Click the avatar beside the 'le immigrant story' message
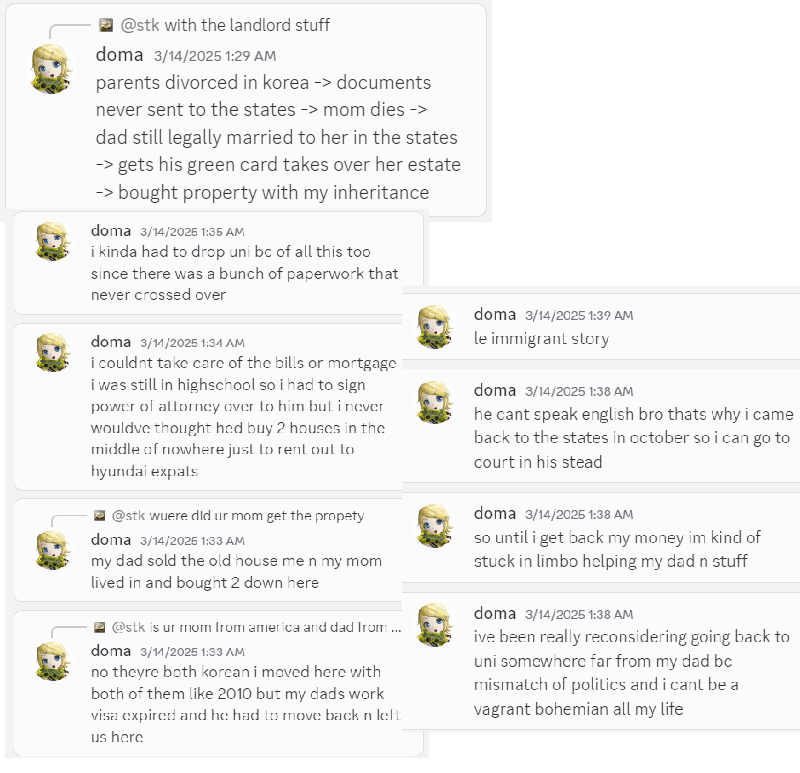Image resolution: width=800 pixels, height=773 pixels. point(435,327)
